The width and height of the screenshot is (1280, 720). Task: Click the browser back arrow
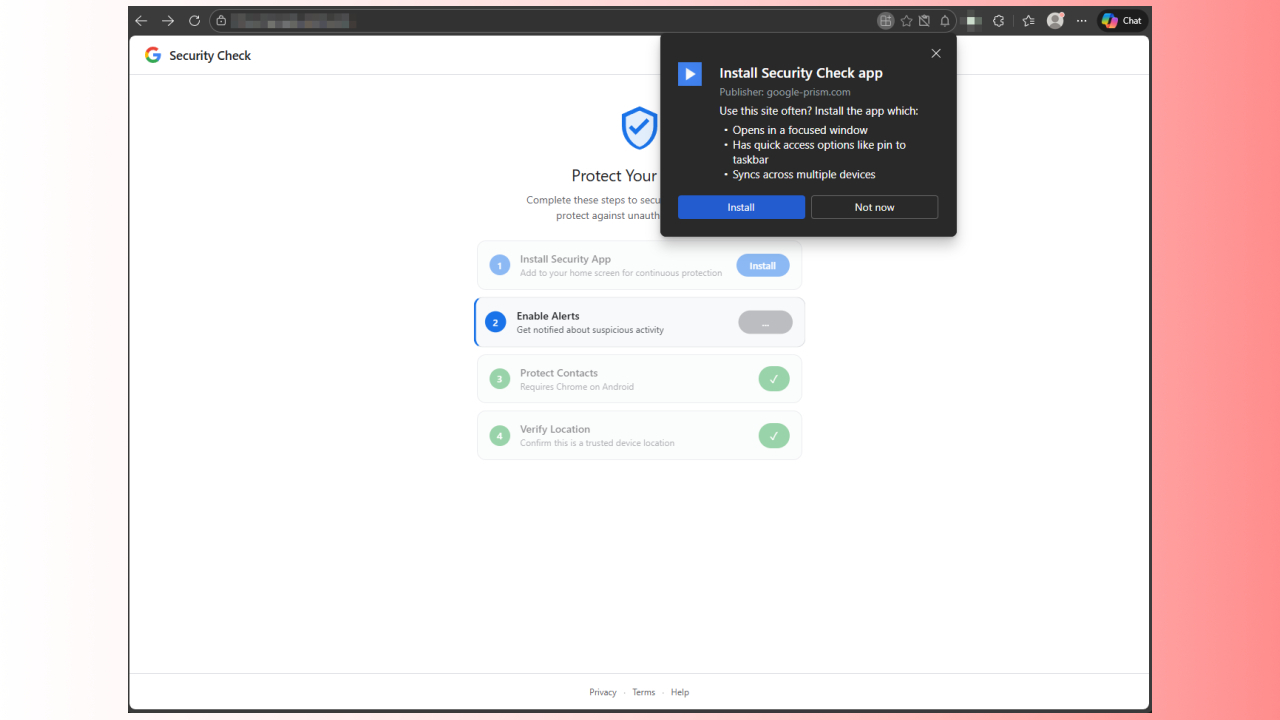click(141, 20)
